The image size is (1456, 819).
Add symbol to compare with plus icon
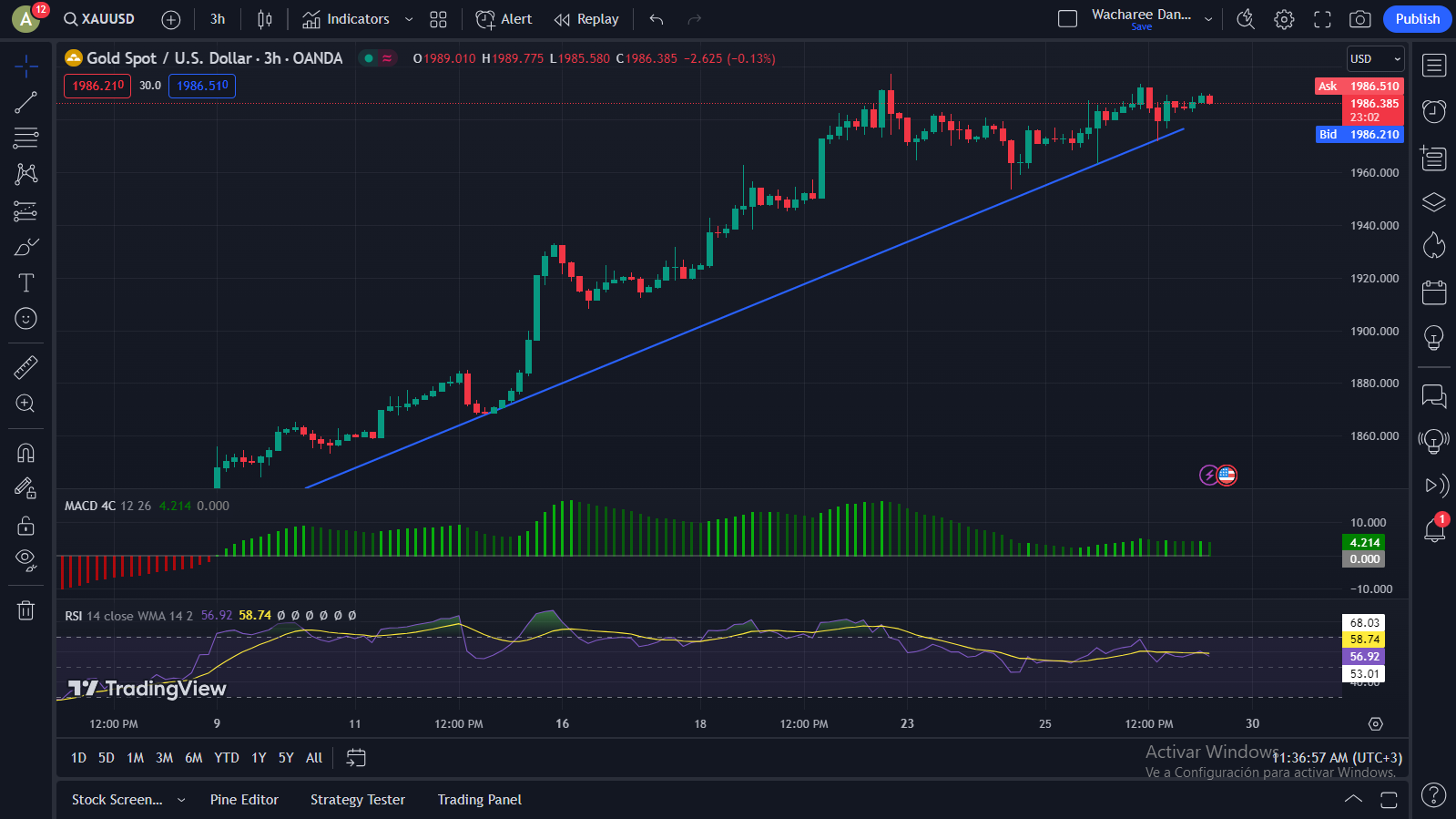[x=170, y=19]
